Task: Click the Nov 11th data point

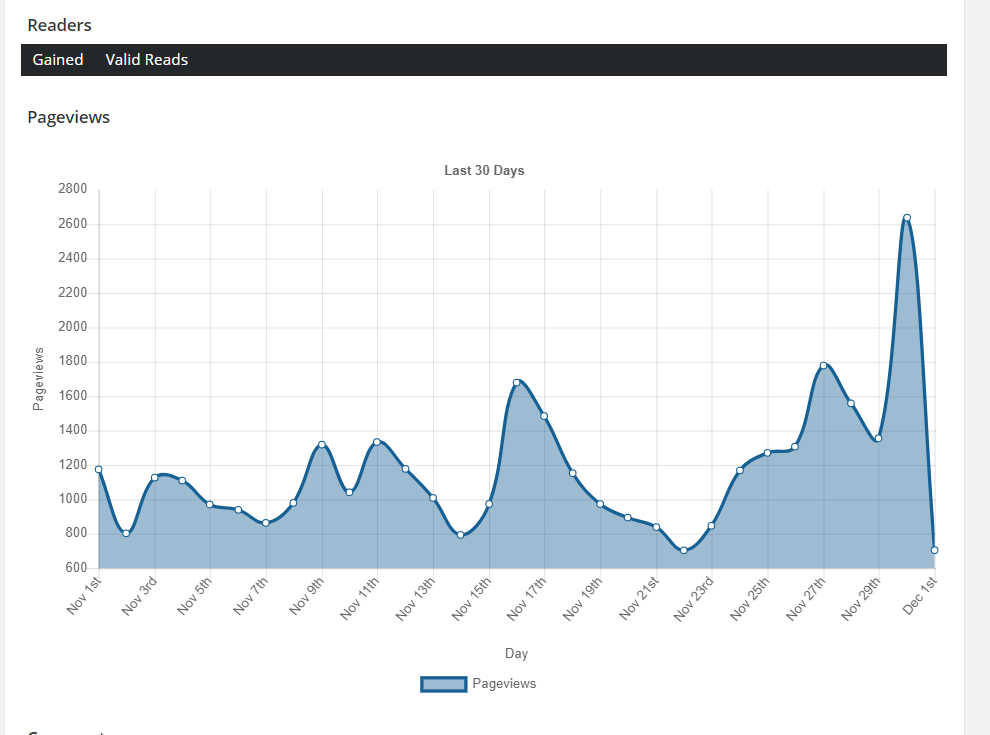Action: (x=377, y=442)
